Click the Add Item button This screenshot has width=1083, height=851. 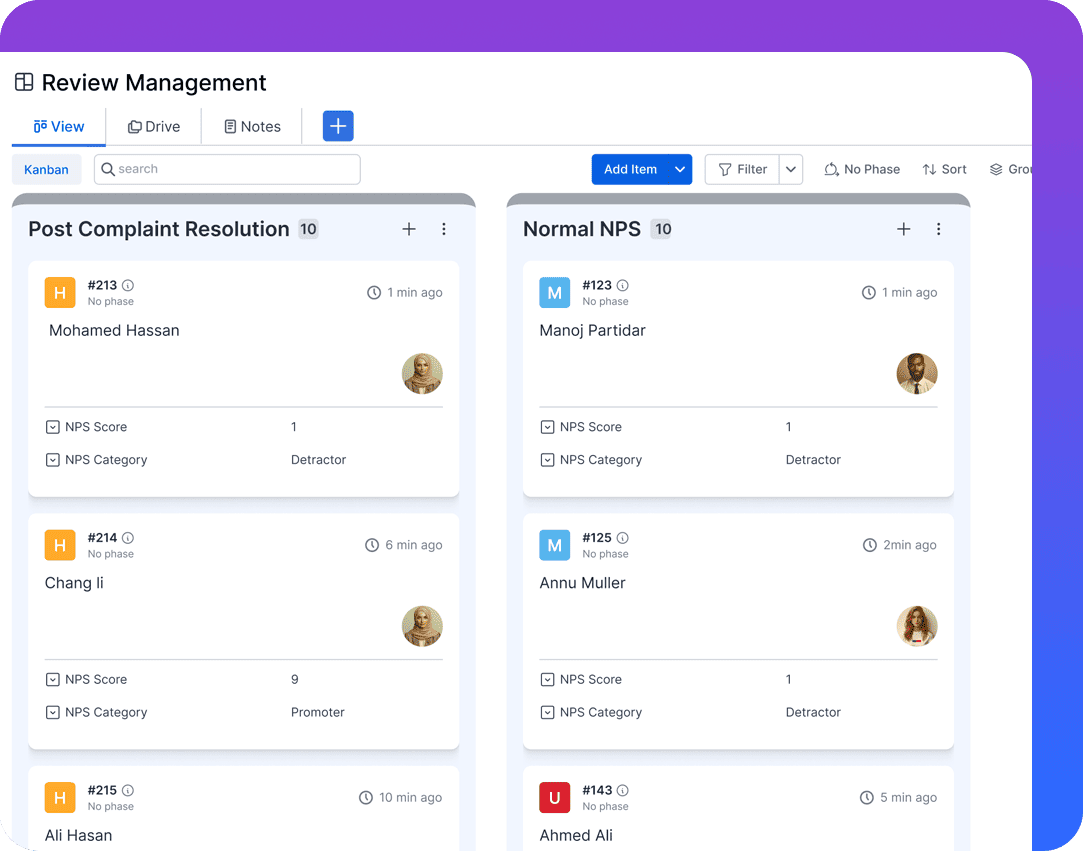pos(630,169)
